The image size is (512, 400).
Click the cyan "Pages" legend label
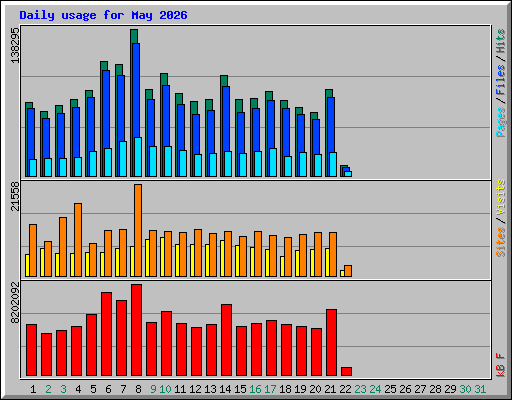point(501,122)
